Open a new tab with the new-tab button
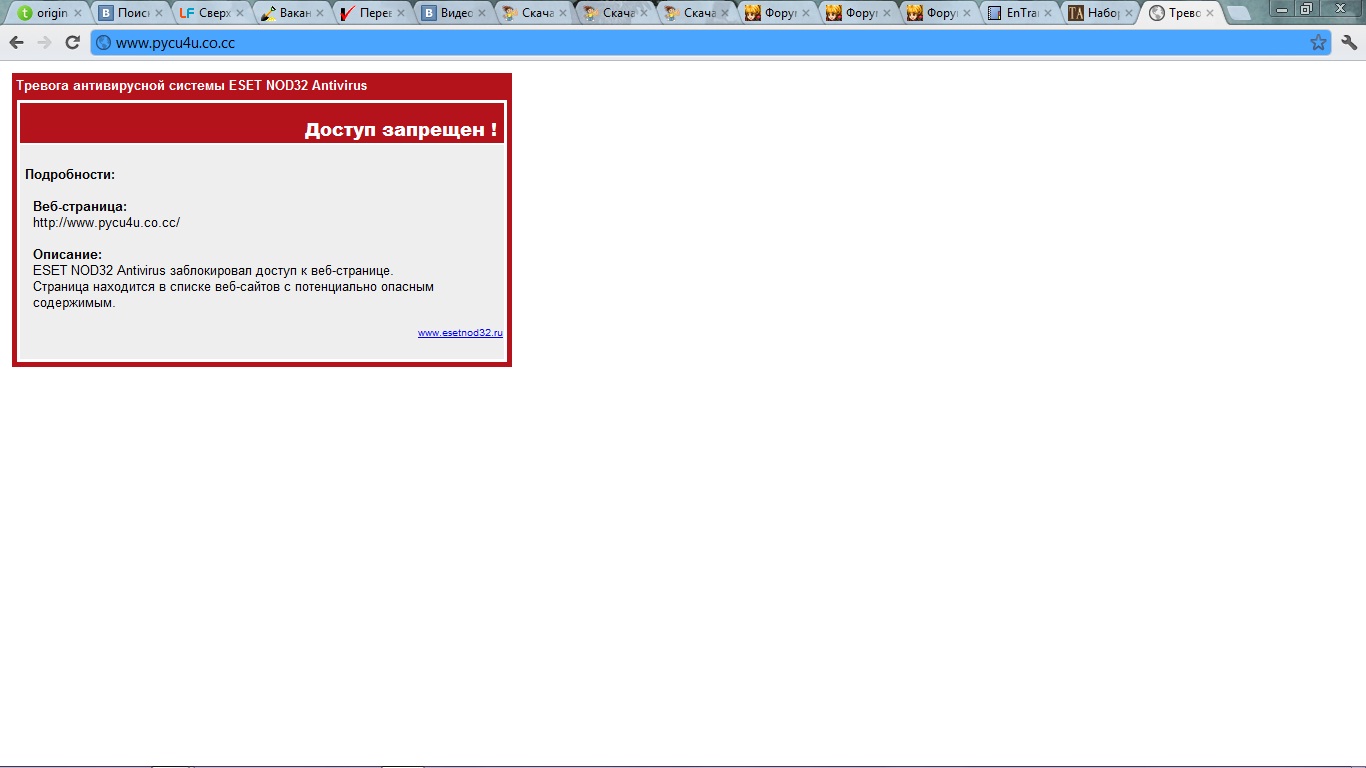 pos(1238,13)
